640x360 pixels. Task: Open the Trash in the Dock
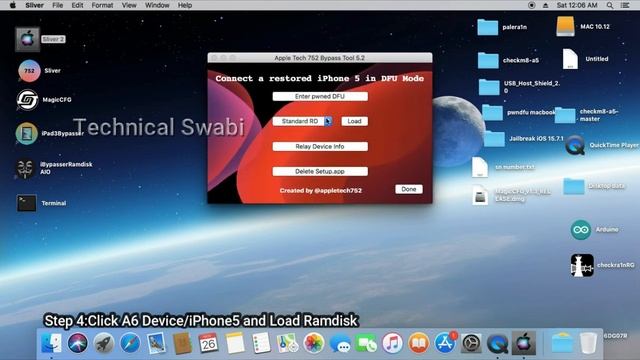click(x=588, y=343)
